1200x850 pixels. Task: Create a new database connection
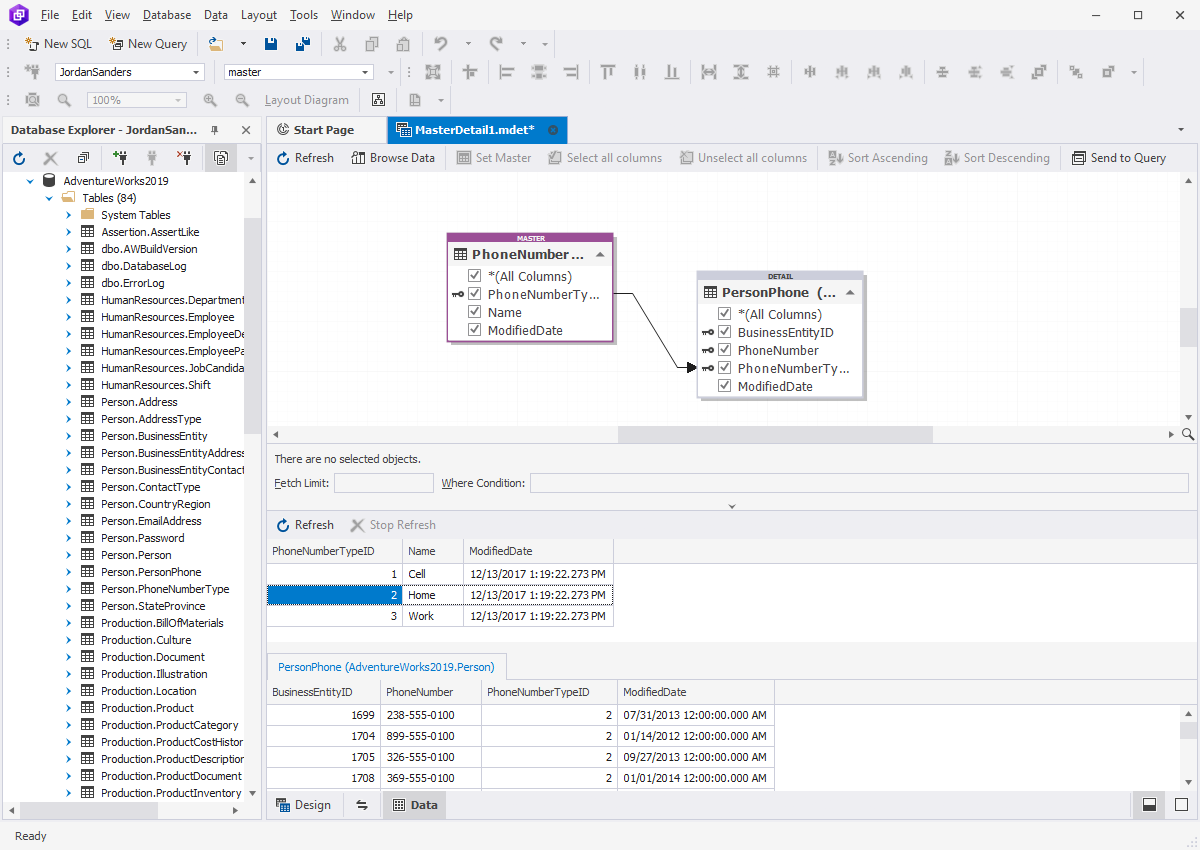[119, 157]
